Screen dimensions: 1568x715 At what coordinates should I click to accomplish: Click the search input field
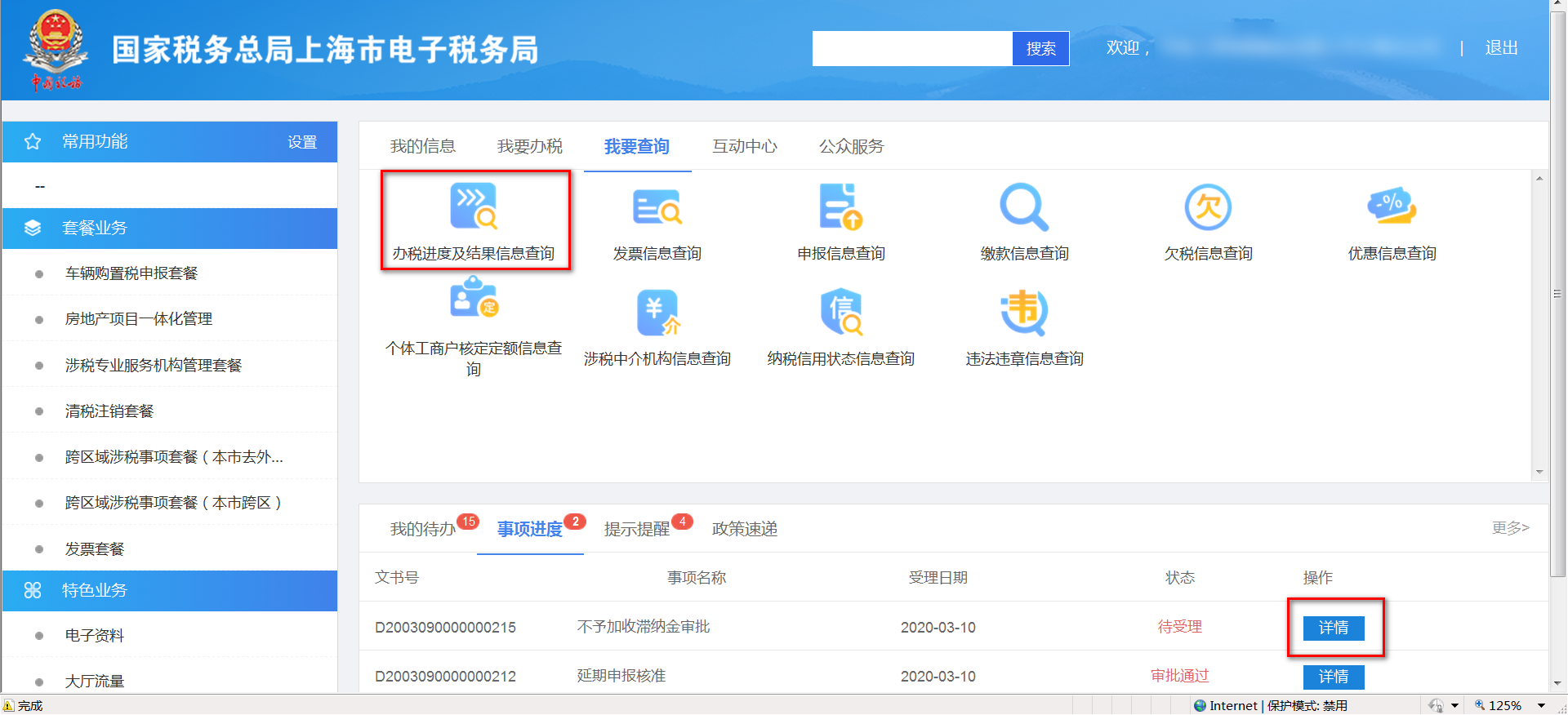tap(912, 49)
